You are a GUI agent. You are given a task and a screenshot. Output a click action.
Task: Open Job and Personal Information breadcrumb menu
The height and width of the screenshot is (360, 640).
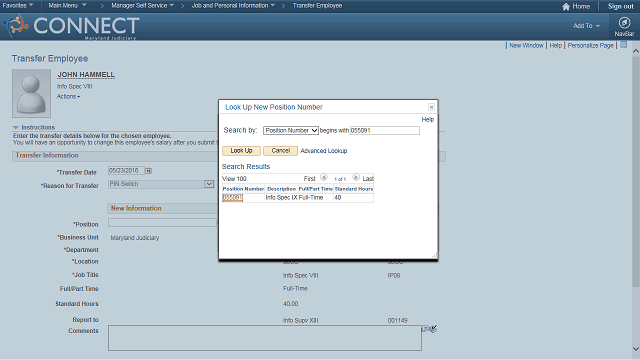(233, 6)
